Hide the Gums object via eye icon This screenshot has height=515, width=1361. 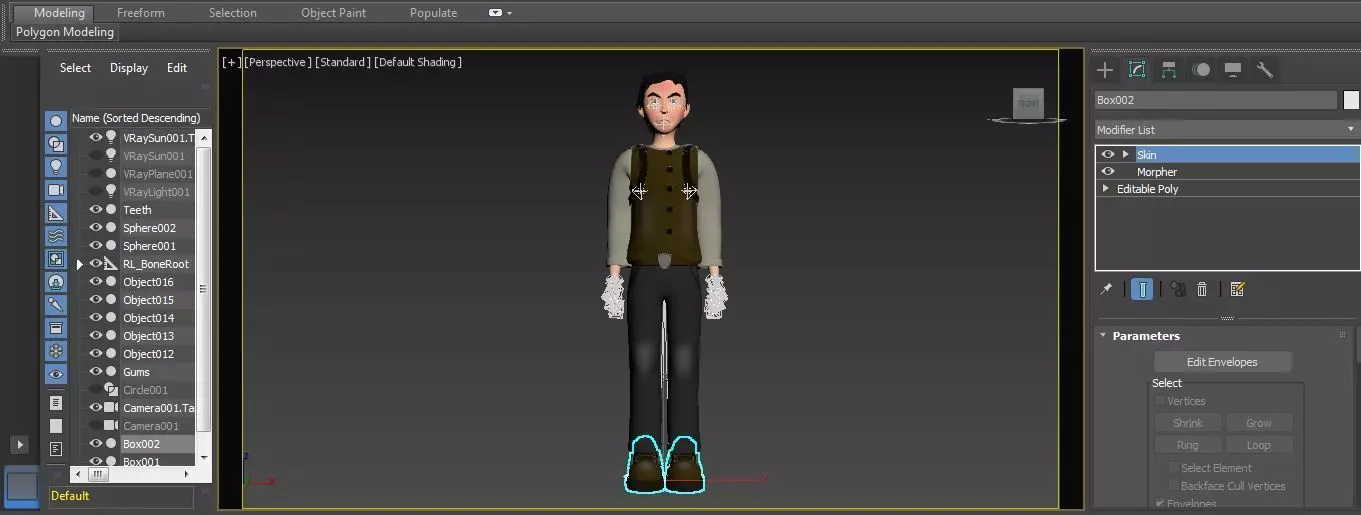[x=96, y=372]
